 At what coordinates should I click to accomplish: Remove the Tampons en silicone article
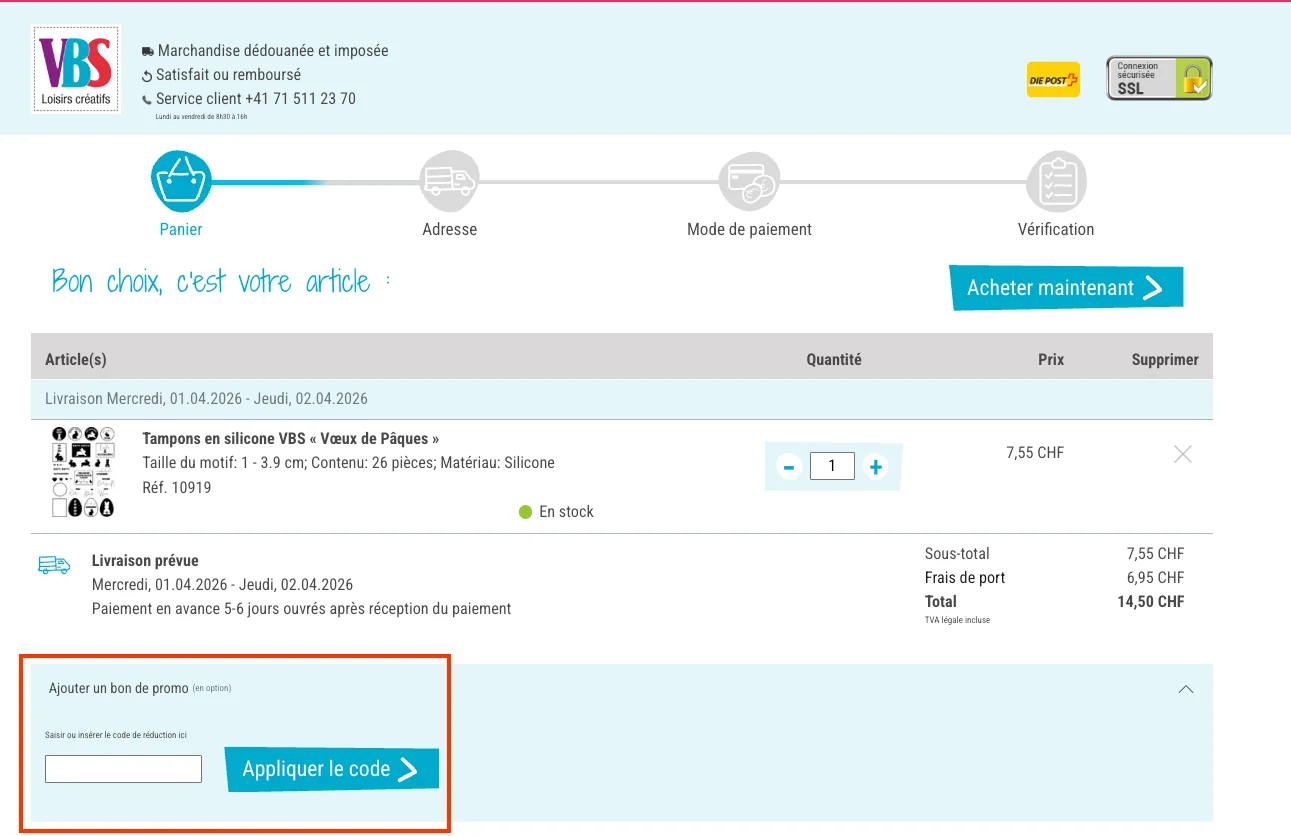(x=1182, y=453)
